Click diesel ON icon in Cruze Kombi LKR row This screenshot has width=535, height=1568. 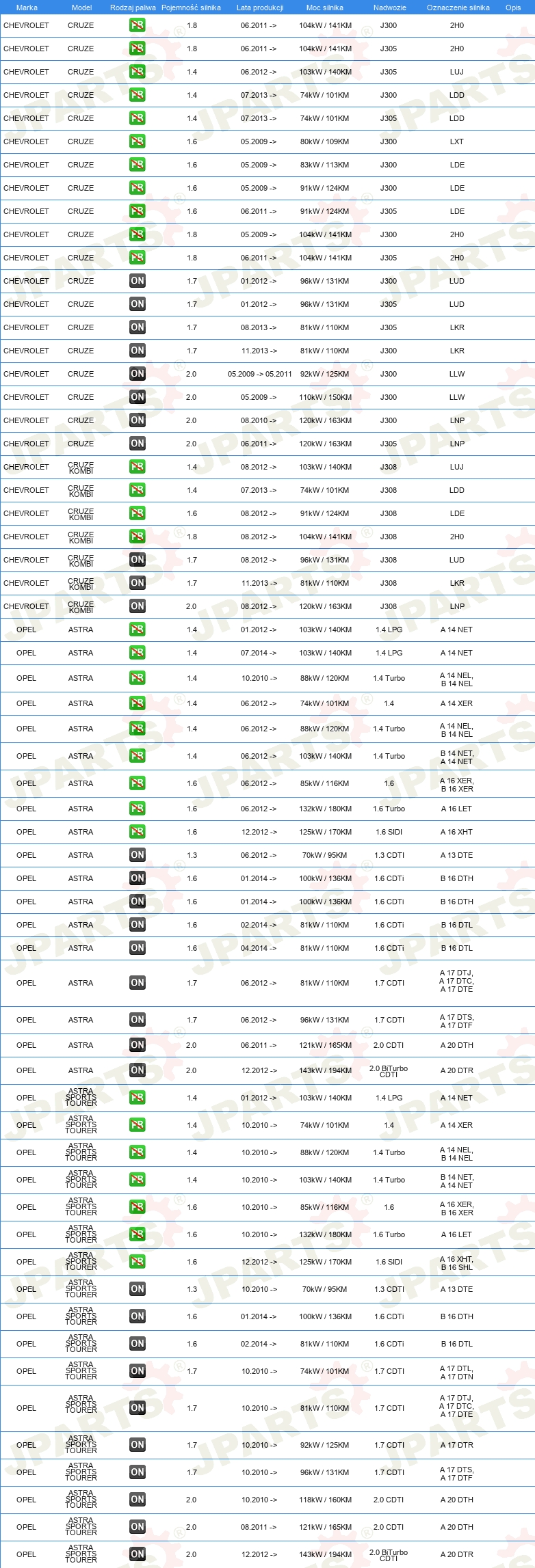pyautogui.click(x=137, y=583)
